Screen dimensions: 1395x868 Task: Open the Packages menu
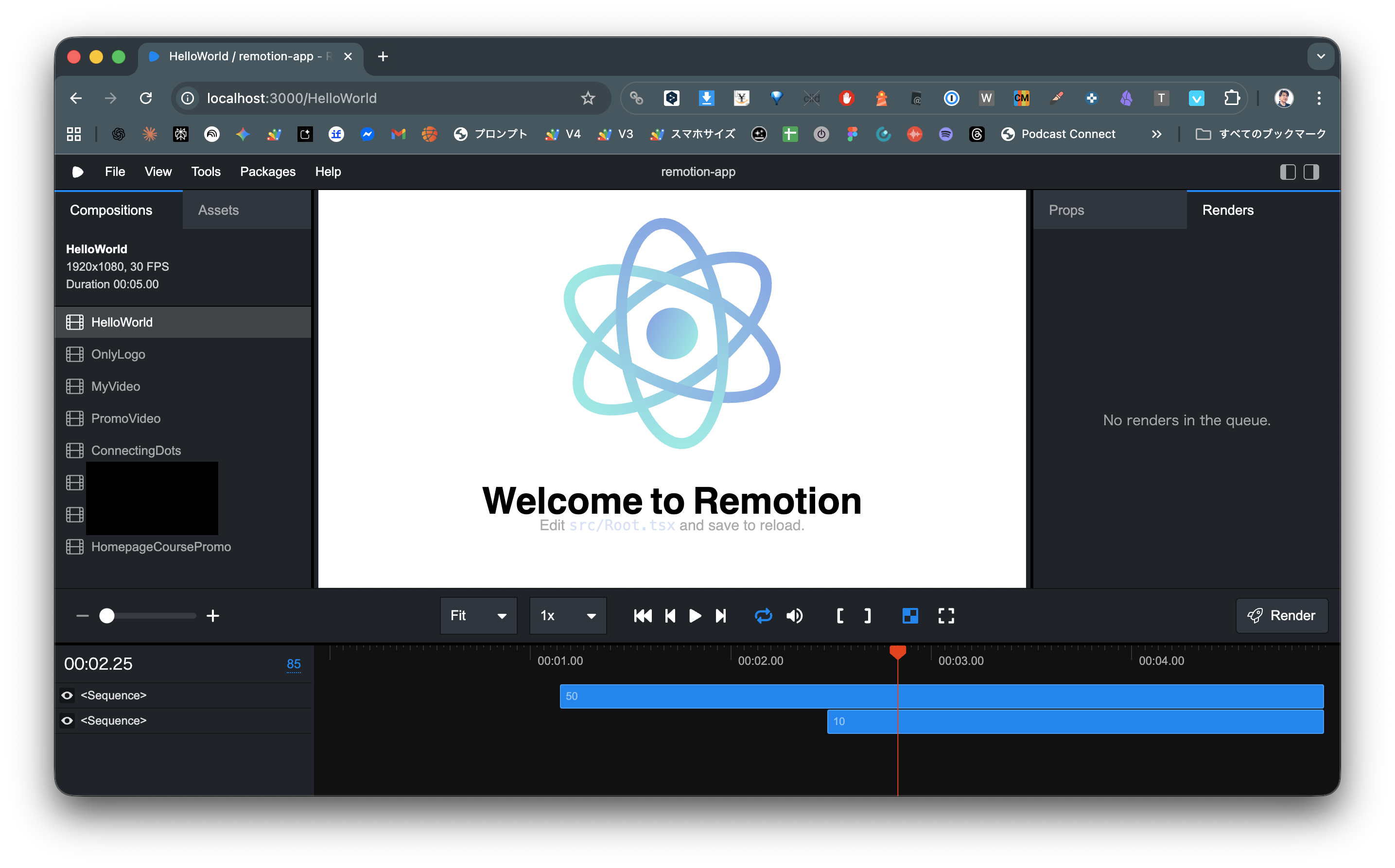tap(267, 172)
